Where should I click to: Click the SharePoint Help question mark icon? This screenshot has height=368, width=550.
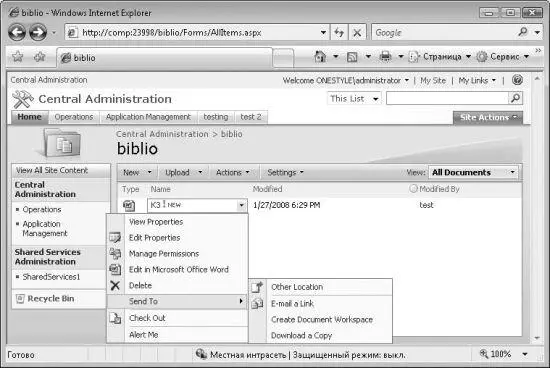point(517,80)
